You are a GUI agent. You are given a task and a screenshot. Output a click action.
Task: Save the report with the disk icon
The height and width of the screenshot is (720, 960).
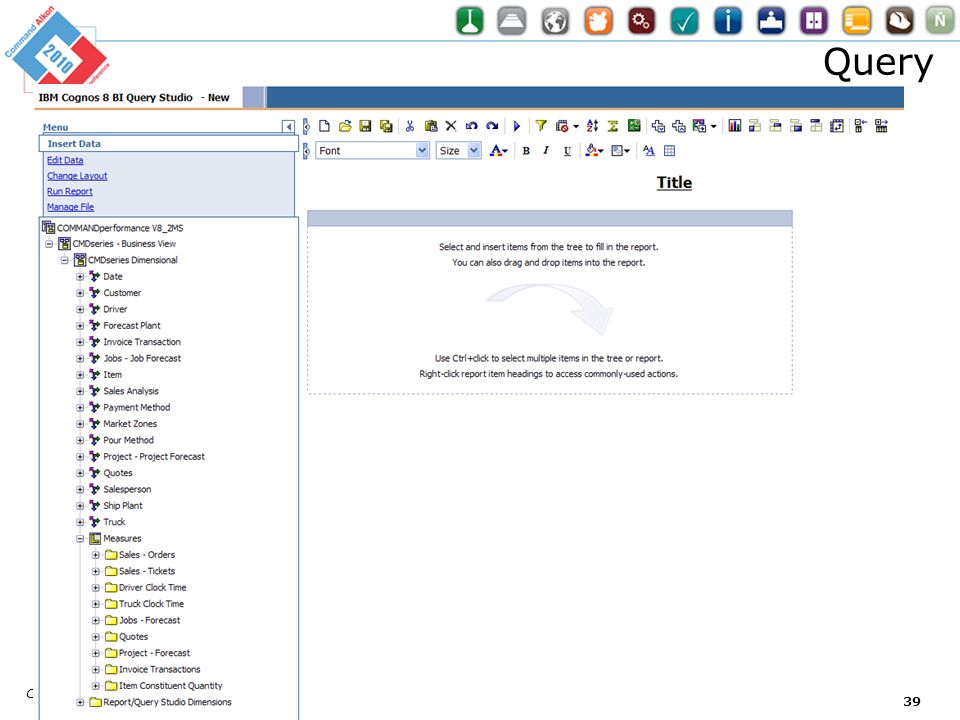[365, 126]
